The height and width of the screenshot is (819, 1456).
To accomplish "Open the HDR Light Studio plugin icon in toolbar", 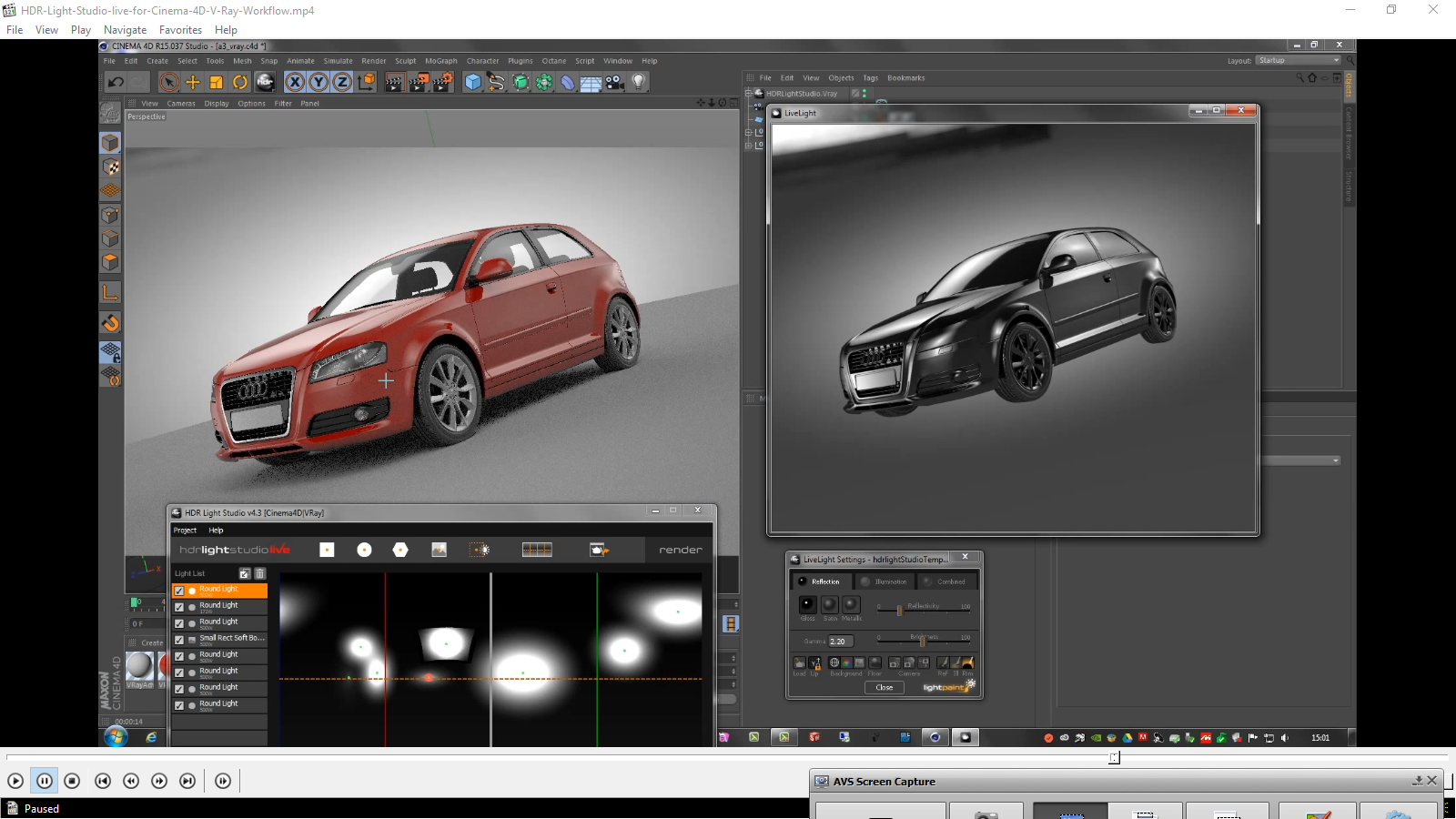I will (x=265, y=82).
